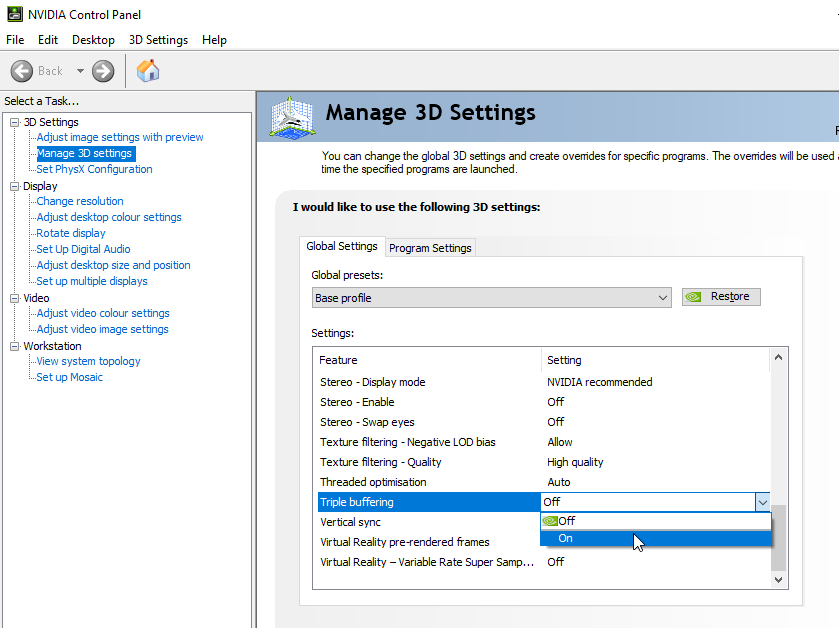839x628 pixels.
Task: Click the NVIDIA Control Panel title icon
Action: (15, 15)
